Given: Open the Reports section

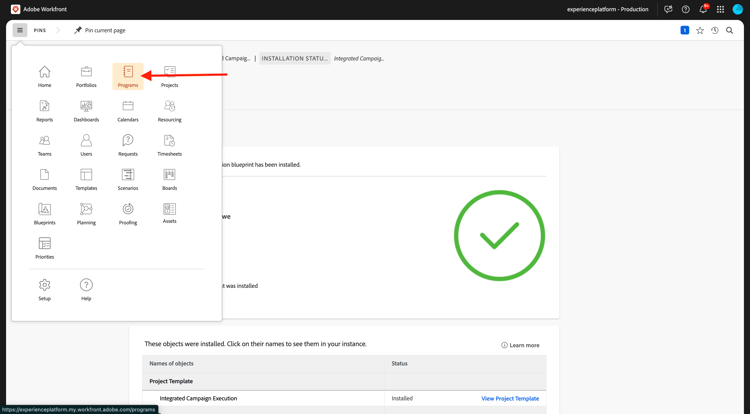Looking at the screenshot, I should pyautogui.click(x=44, y=110).
